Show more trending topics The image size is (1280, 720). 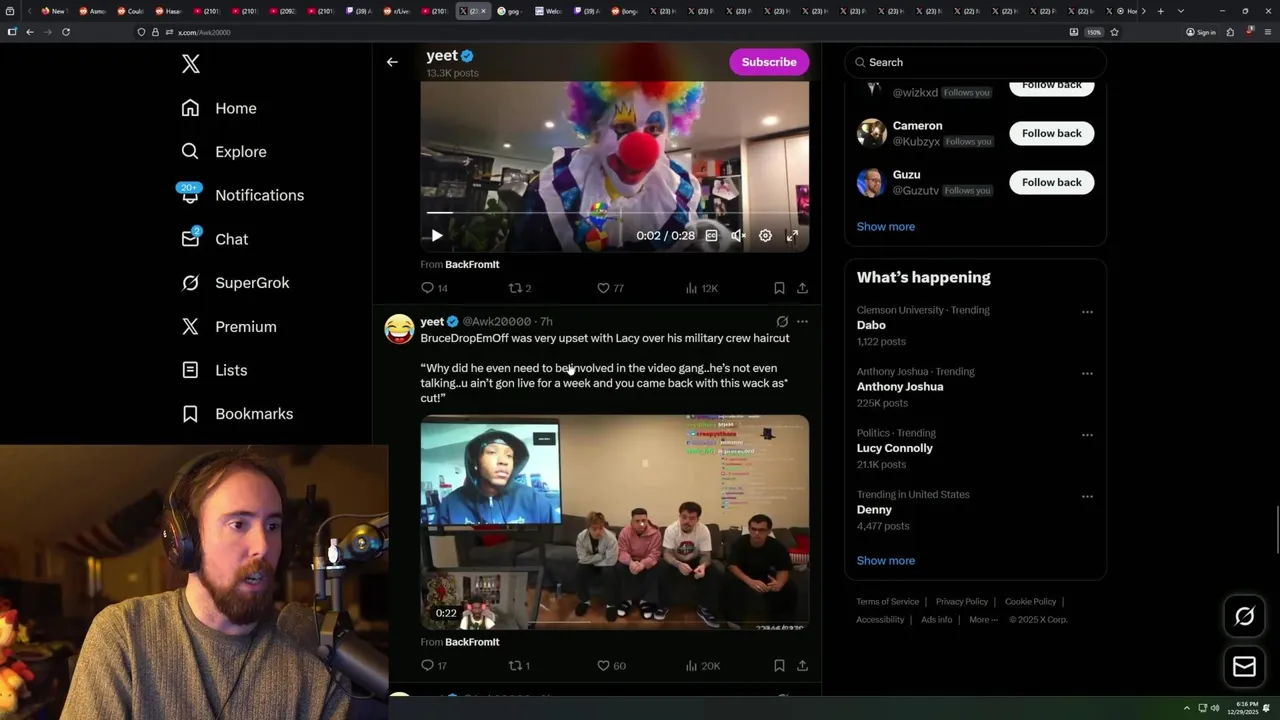[885, 561]
